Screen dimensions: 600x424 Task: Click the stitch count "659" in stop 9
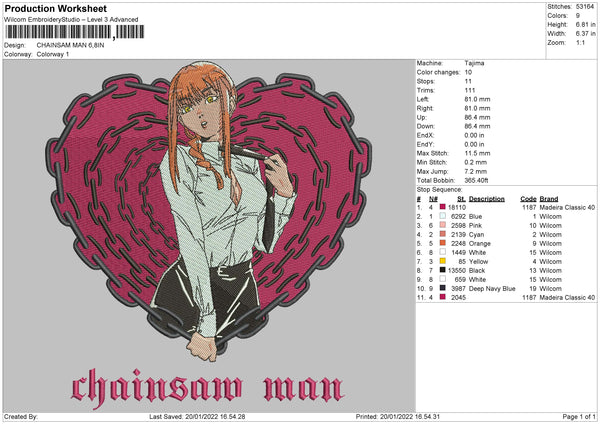[460, 279]
